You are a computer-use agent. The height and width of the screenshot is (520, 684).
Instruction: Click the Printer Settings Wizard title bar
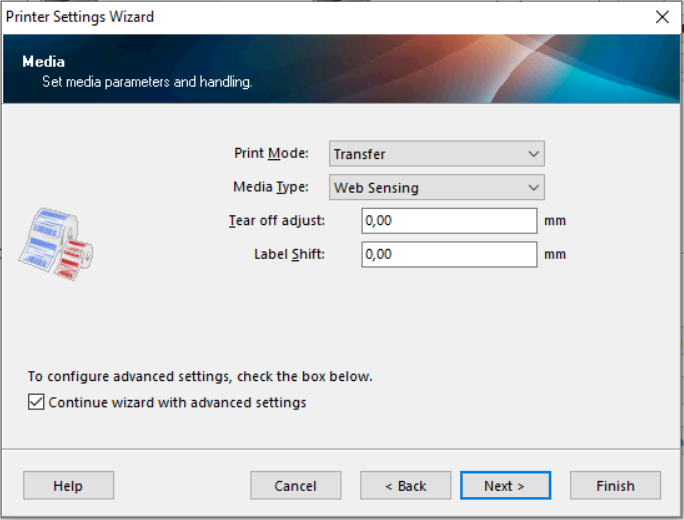300,16
